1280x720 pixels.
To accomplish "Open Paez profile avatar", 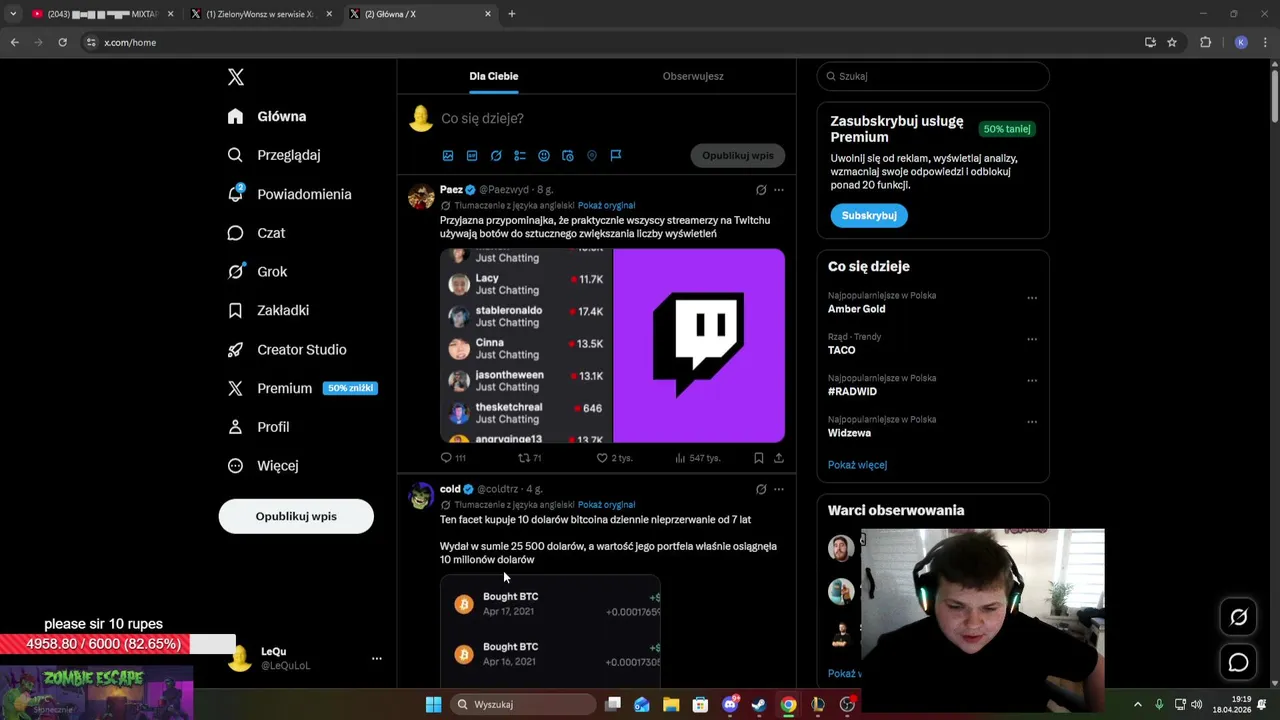I will click(x=421, y=195).
